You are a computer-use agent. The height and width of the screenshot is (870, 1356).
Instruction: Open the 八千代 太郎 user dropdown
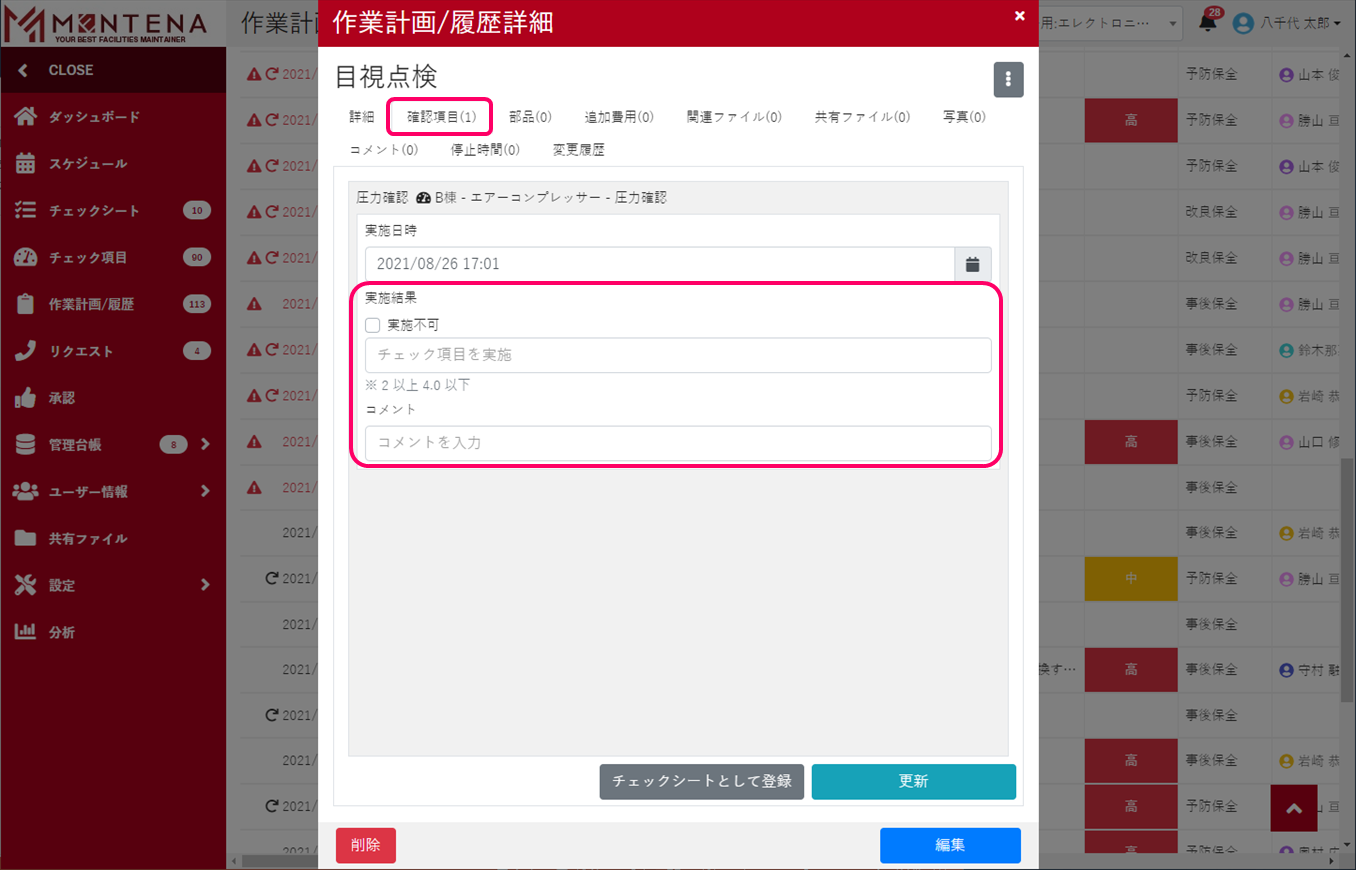tap(1287, 23)
